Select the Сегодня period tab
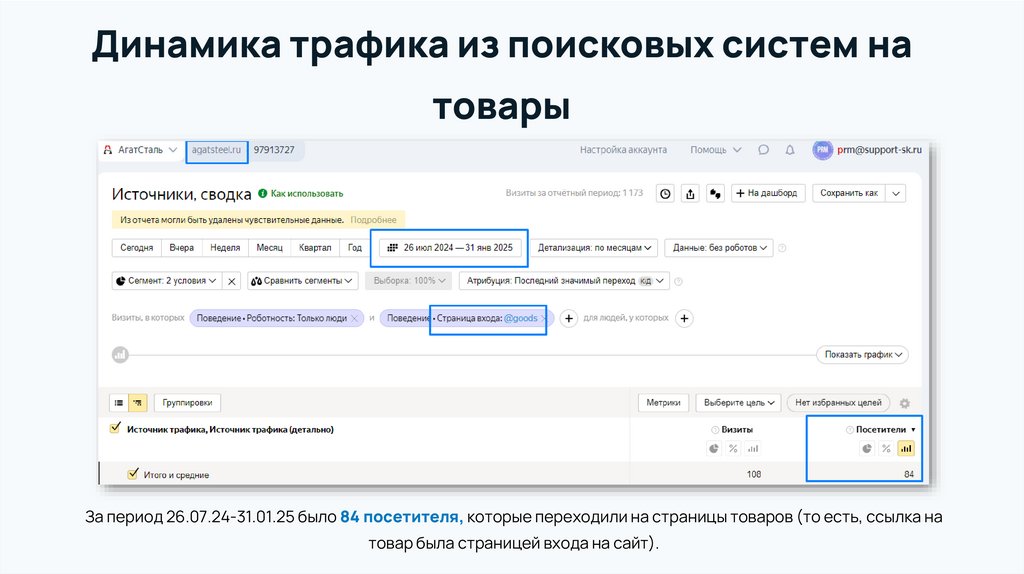The height and width of the screenshot is (574, 1024). point(136,248)
